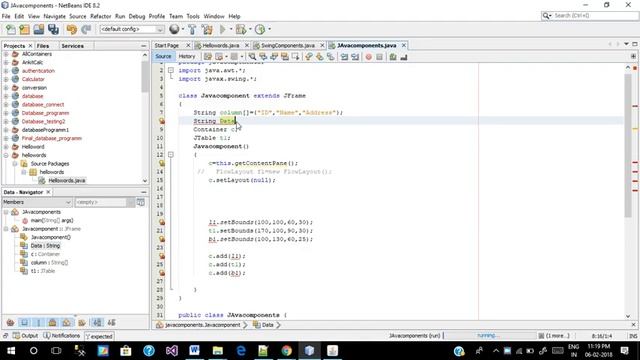
Task: Toggle Fully Qualified Names in Navigator
Action: coord(82,322)
